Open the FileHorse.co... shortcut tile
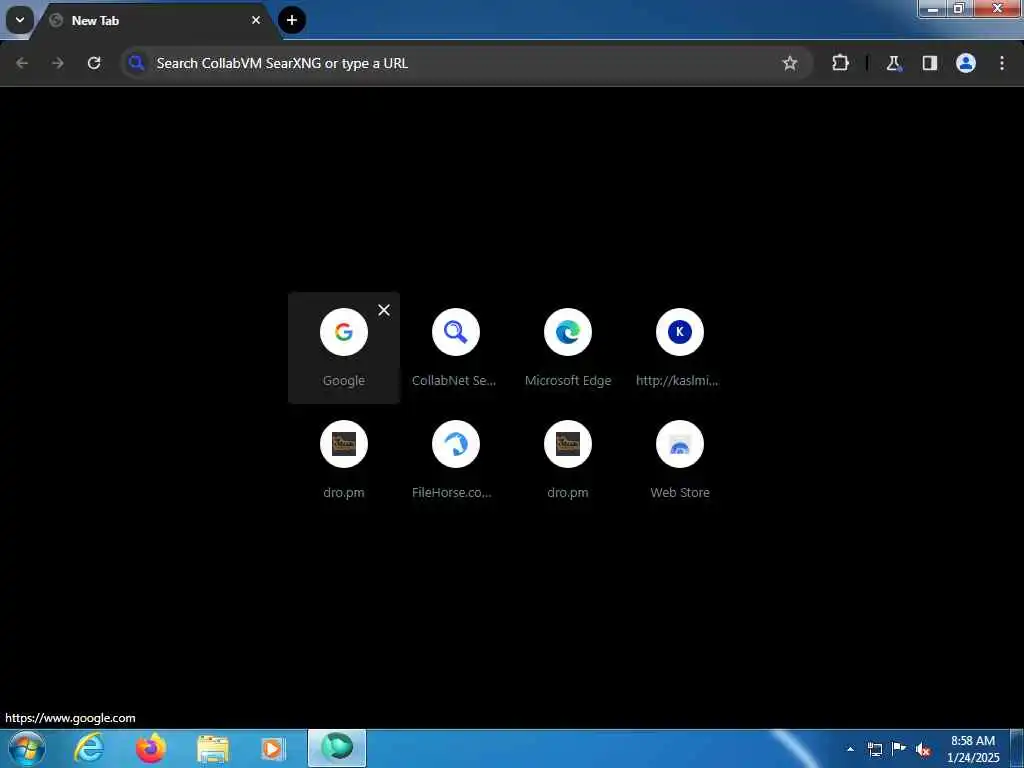Screen dimensions: 1024x768 (455, 460)
